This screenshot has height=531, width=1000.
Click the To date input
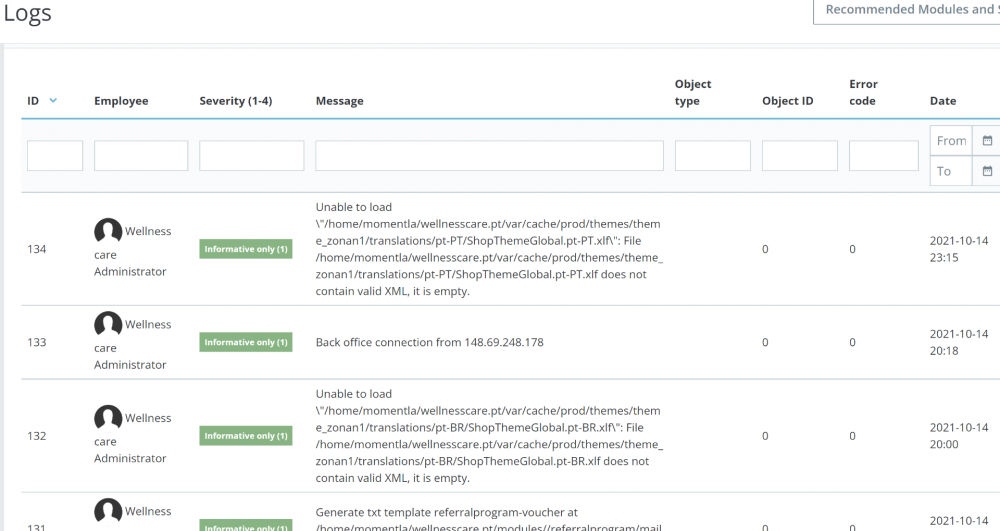pyautogui.click(x=952, y=171)
